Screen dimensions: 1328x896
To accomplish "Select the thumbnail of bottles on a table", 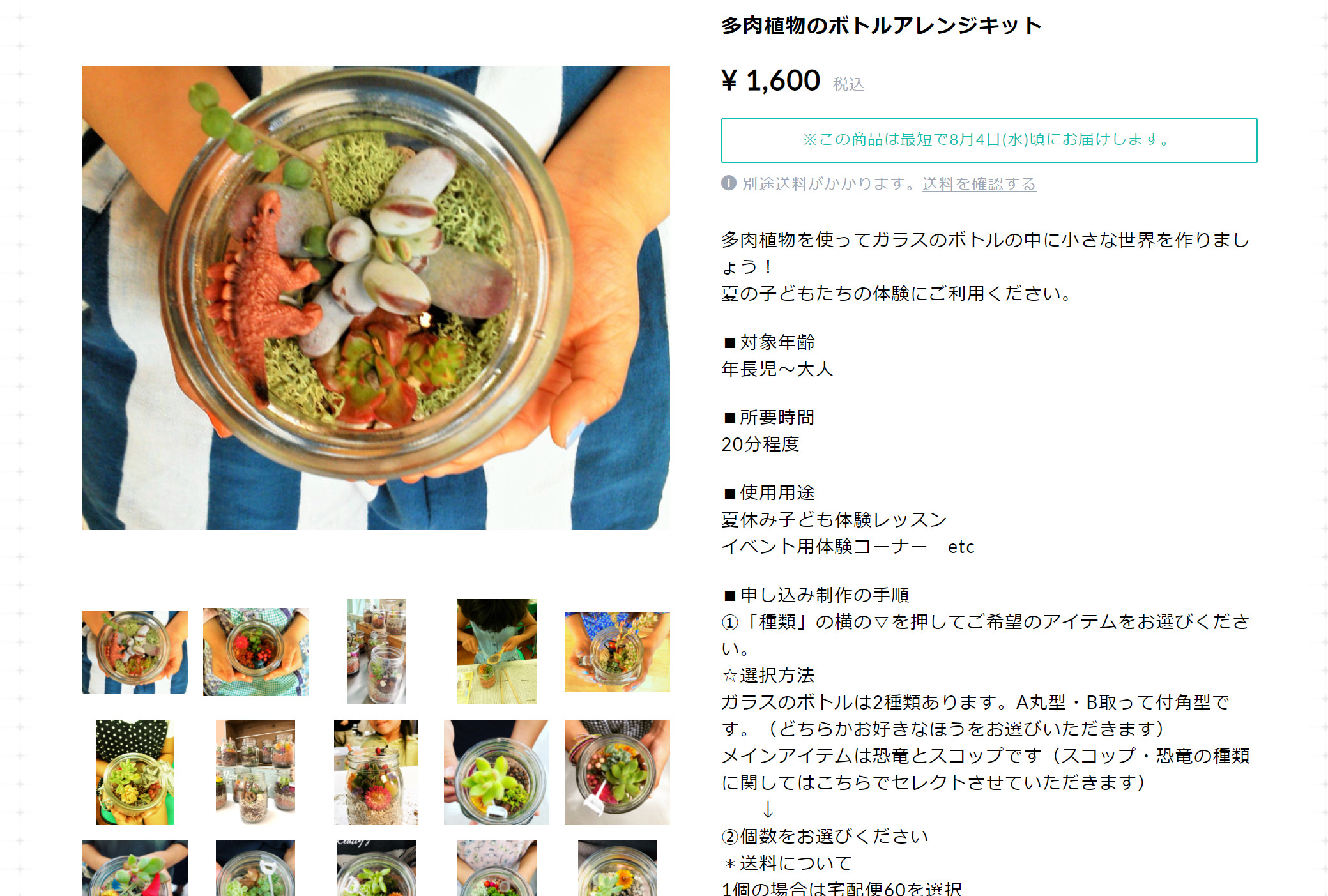I will pos(376,651).
